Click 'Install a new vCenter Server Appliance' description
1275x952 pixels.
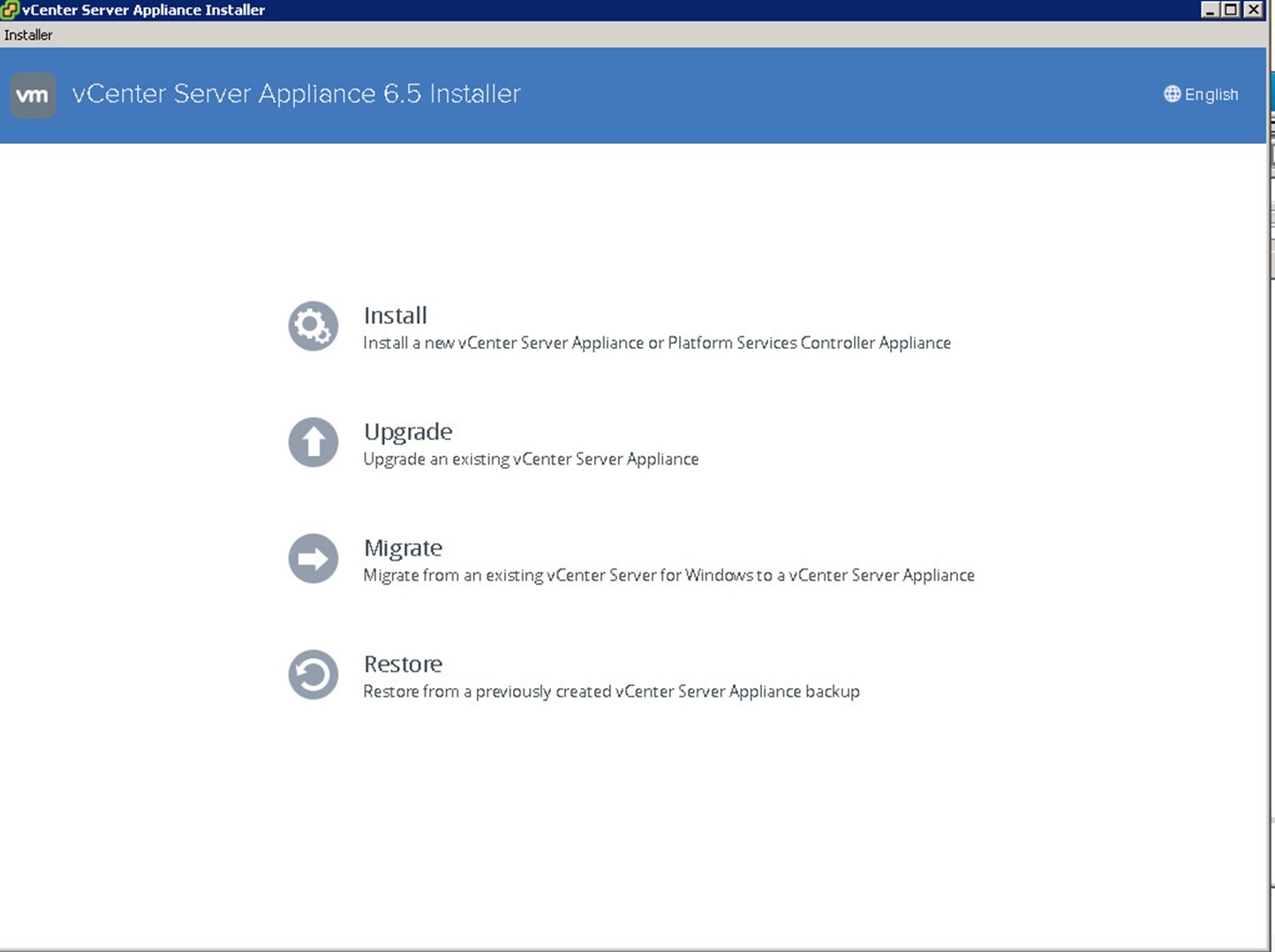(x=657, y=343)
